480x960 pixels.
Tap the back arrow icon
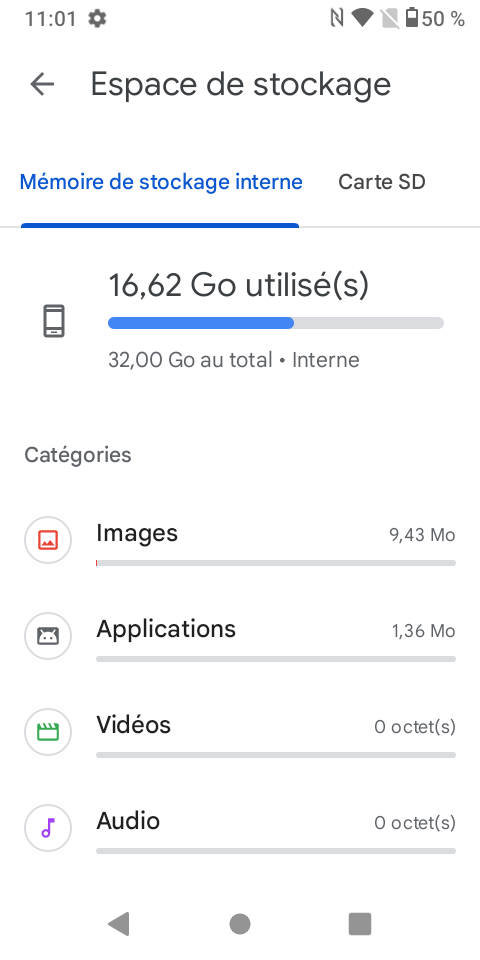coord(42,84)
